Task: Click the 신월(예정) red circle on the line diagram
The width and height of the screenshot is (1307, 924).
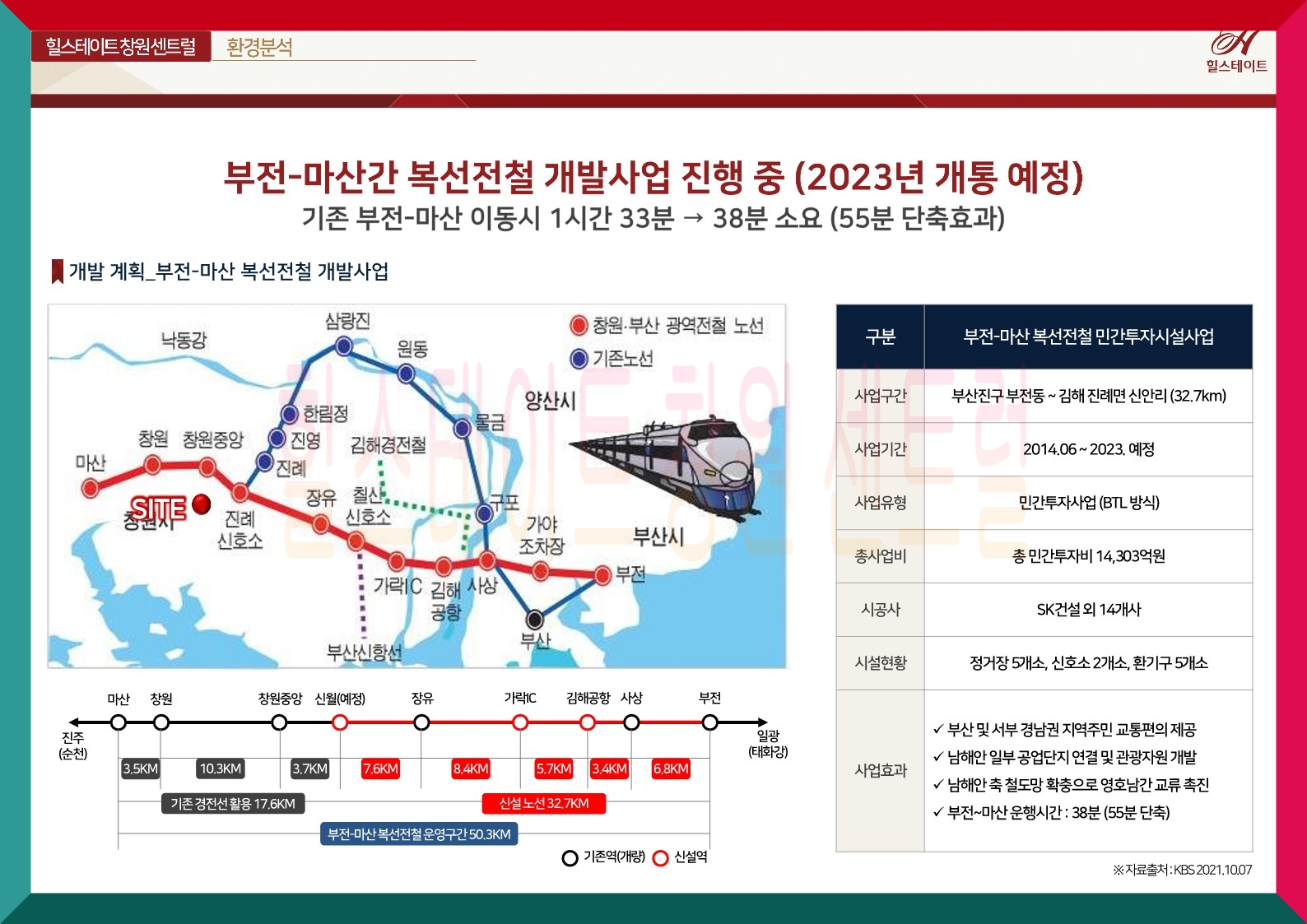Action: click(340, 722)
